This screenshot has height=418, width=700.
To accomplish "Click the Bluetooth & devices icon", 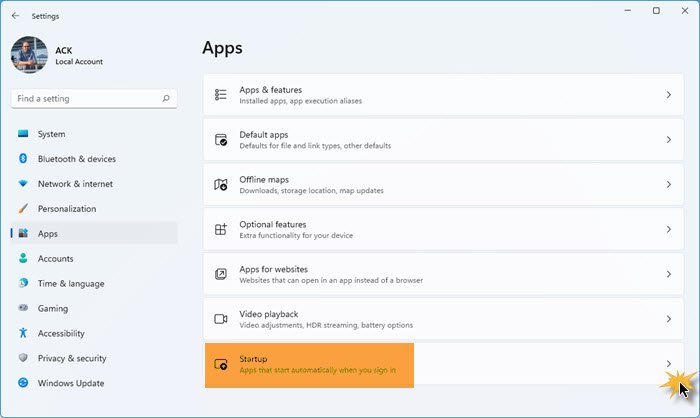I will tap(23, 159).
